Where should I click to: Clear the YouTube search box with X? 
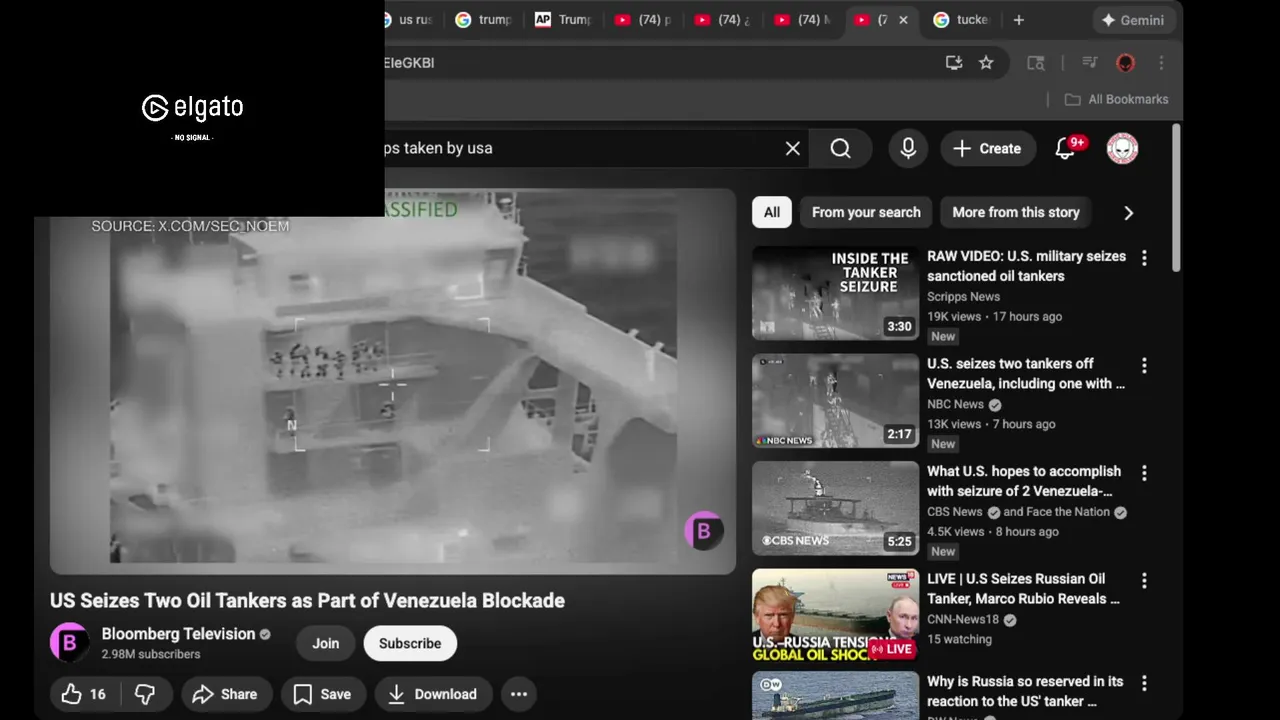(x=792, y=148)
